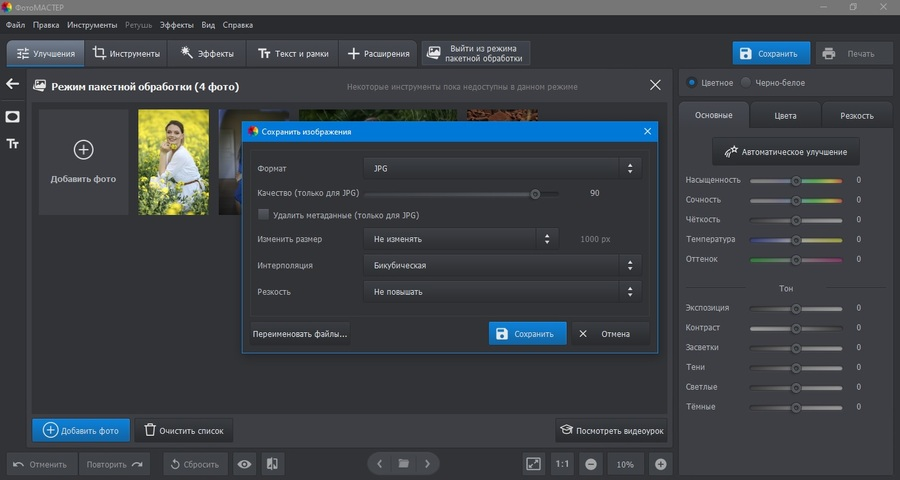Click Отмена button in save dialog
This screenshot has width=900, height=480.
[610, 334]
